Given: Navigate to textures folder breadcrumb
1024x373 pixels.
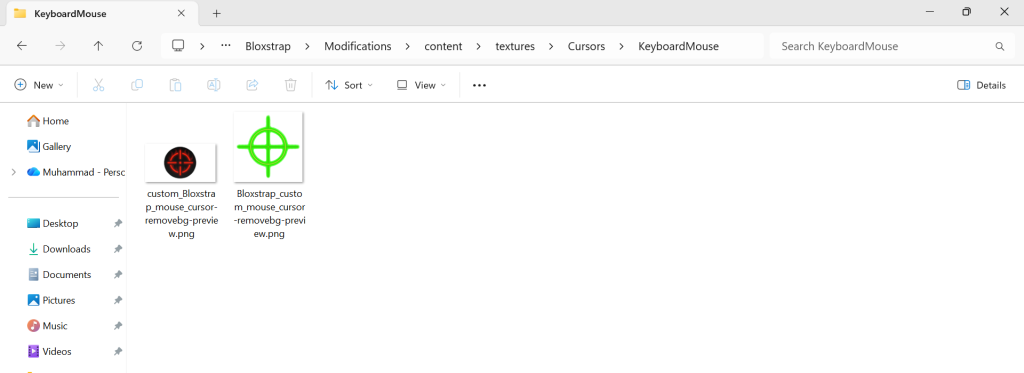Looking at the screenshot, I should coord(515,46).
